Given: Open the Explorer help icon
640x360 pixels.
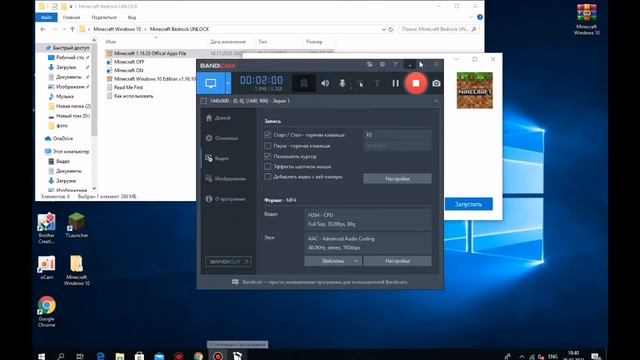Looking at the screenshot, I should click(480, 17).
